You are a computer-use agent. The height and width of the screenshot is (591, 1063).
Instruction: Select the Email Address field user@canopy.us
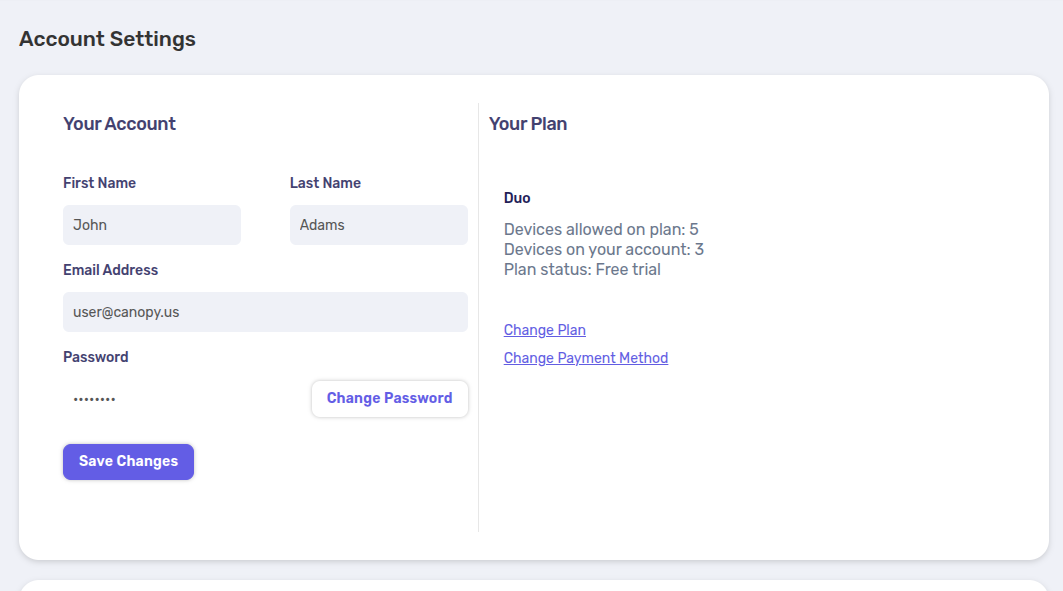[265, 312]
